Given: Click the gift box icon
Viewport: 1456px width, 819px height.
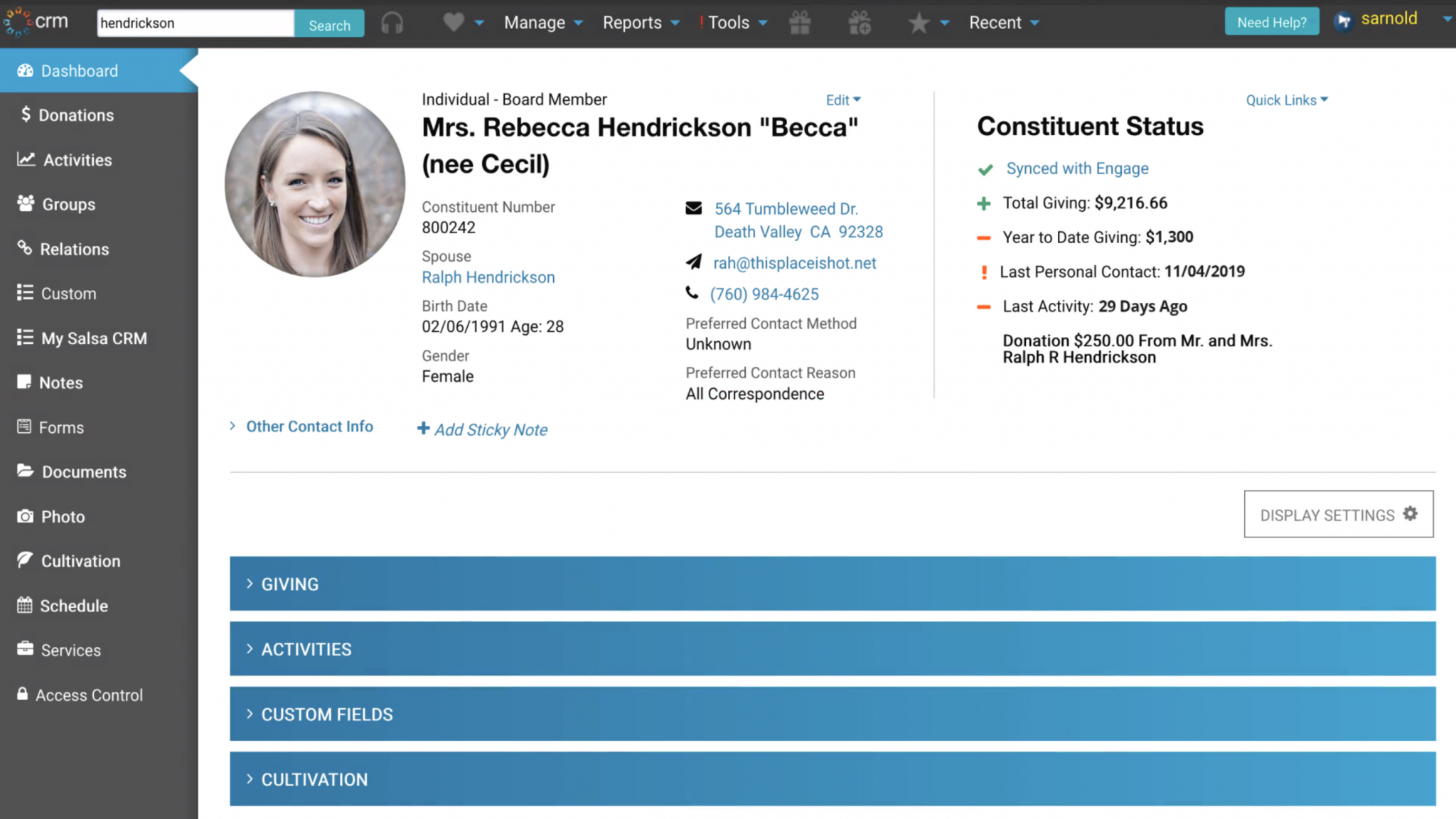Looking at the screenshot, I should pyautogui.click(x=800, y=23).
